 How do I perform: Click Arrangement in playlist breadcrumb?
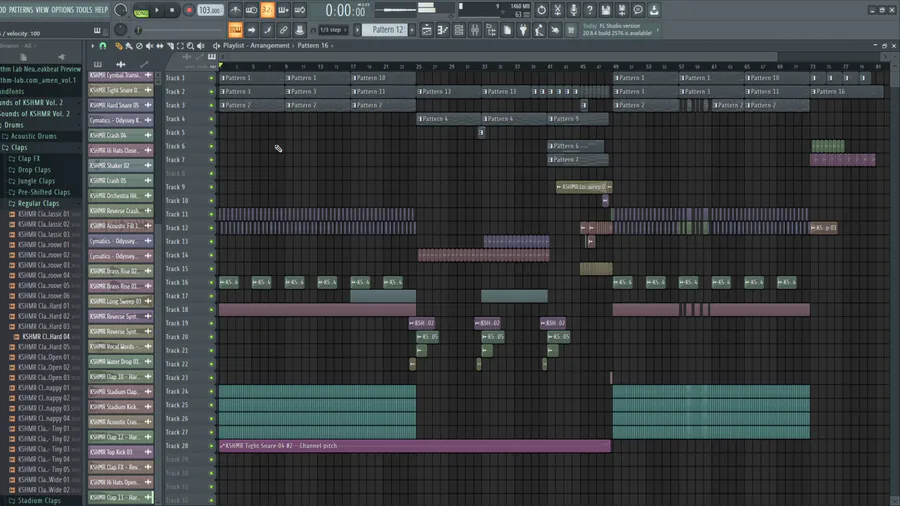click(270, 45)
